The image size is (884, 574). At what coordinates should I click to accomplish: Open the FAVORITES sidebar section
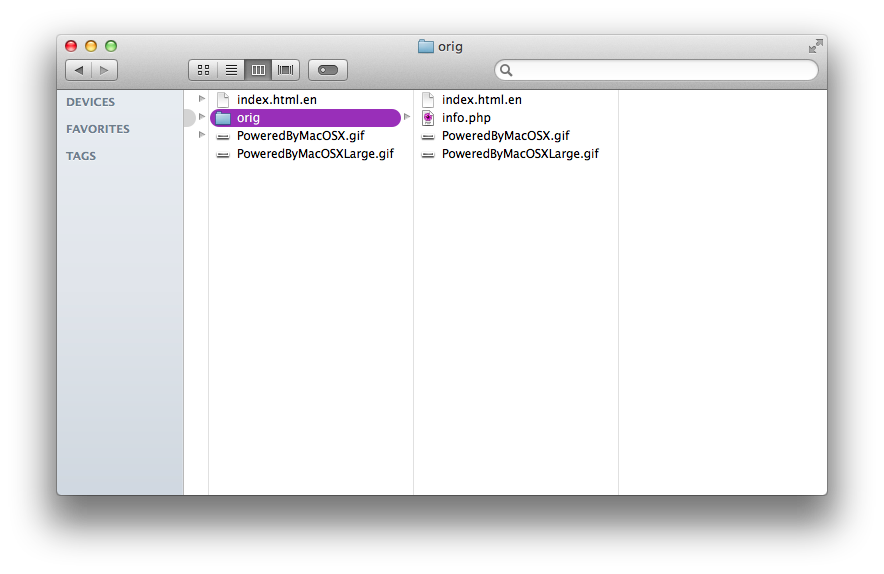[x=98, y=129]
